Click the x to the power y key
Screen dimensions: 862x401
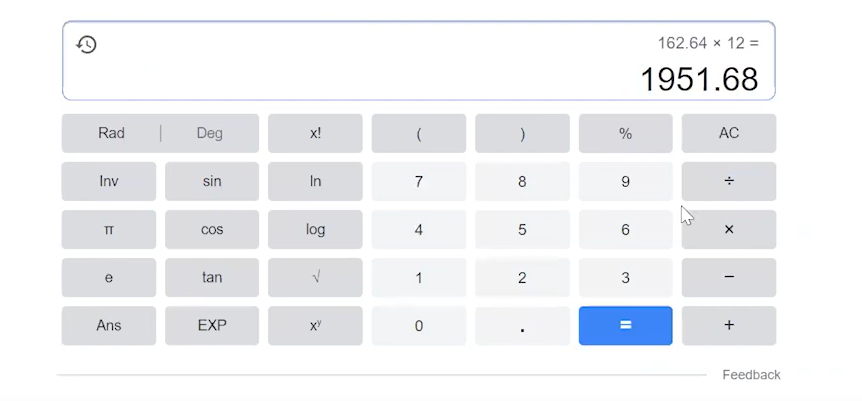pos(315,326)
